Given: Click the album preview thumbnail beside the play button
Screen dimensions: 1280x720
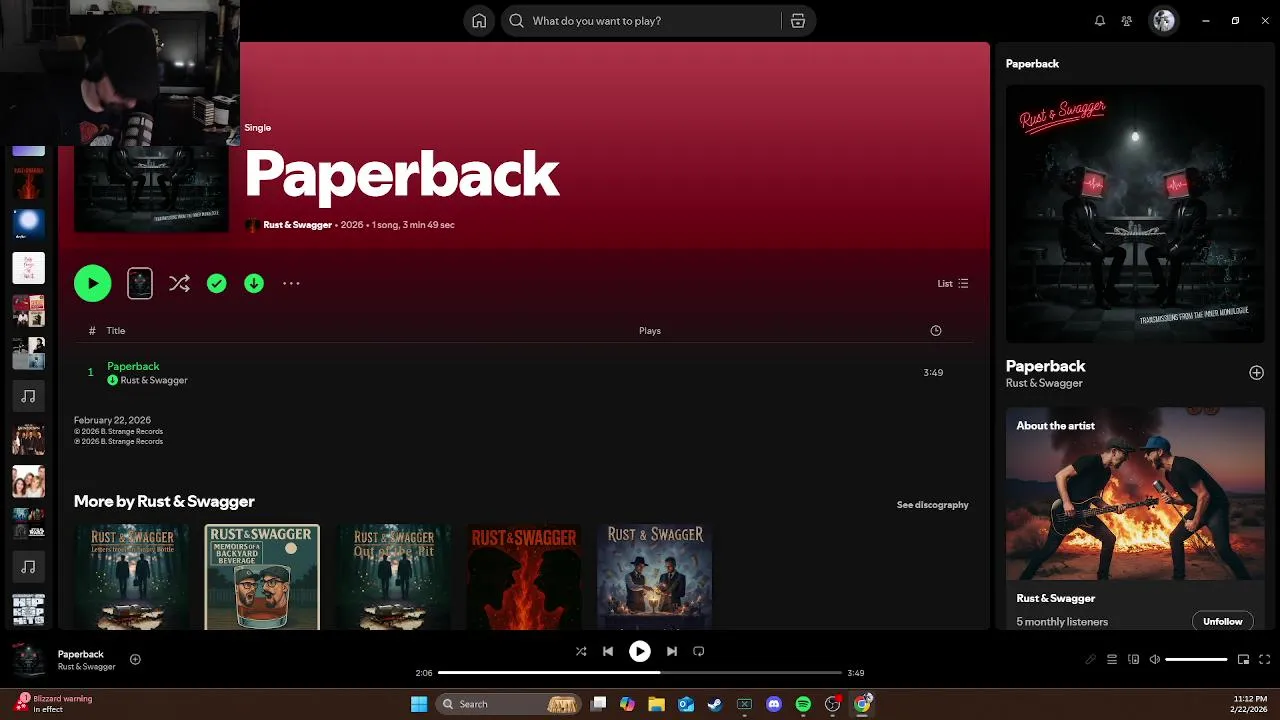Looking at the screenshot, I should [x=140, y=284].
